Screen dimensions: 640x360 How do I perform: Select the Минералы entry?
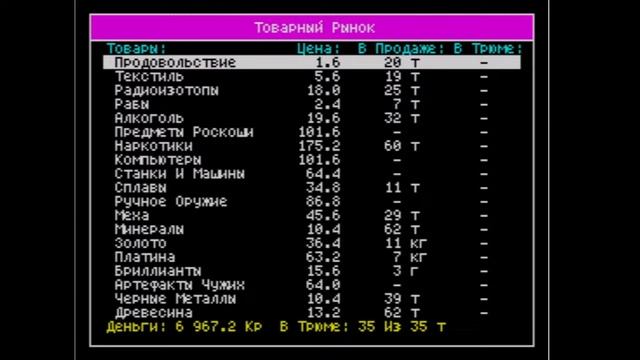point(312,229)
